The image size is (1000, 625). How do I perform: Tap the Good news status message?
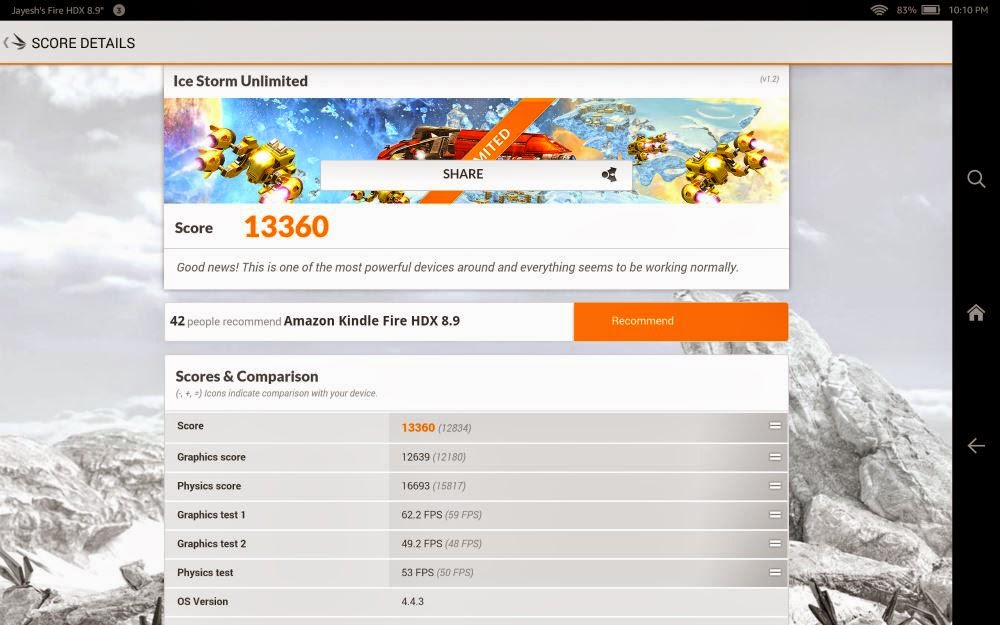[x=457, y=267]
